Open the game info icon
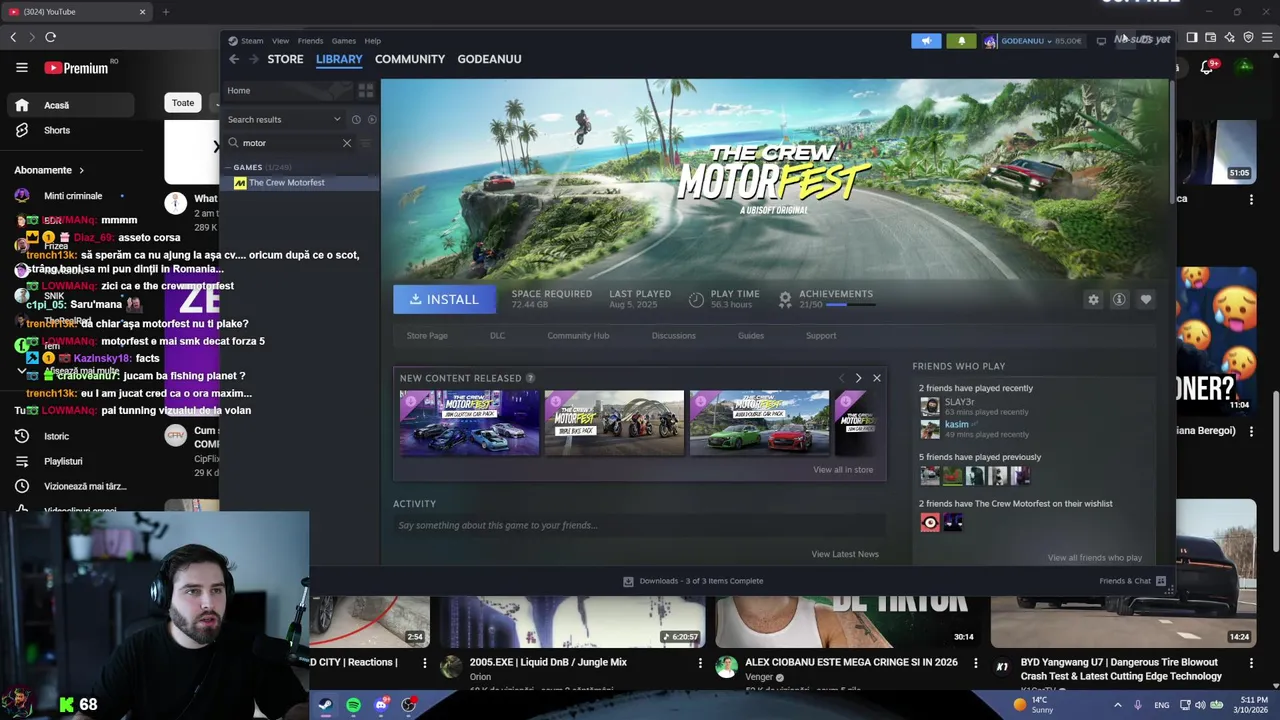This screenshot has width=1280, height=720. [1119, 299]
